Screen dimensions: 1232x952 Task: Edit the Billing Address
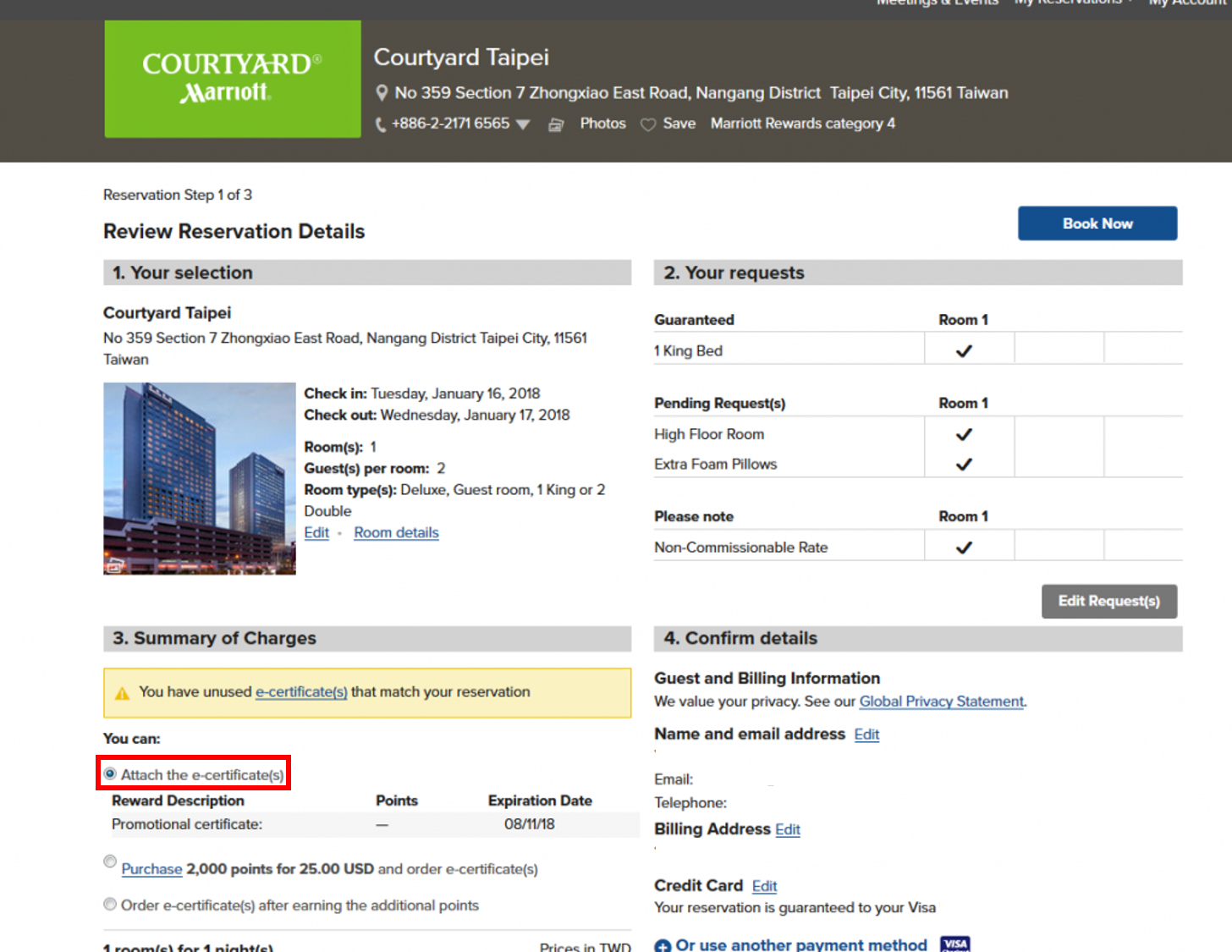788,829
